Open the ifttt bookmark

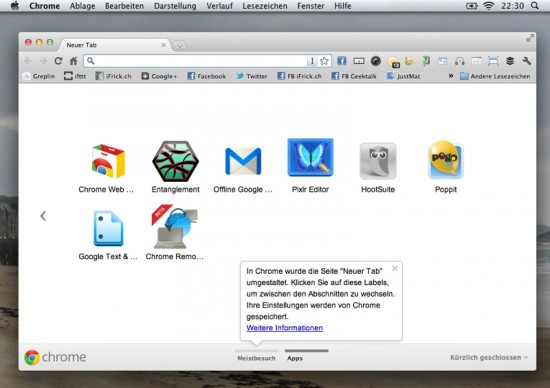[x=75, y=76]
